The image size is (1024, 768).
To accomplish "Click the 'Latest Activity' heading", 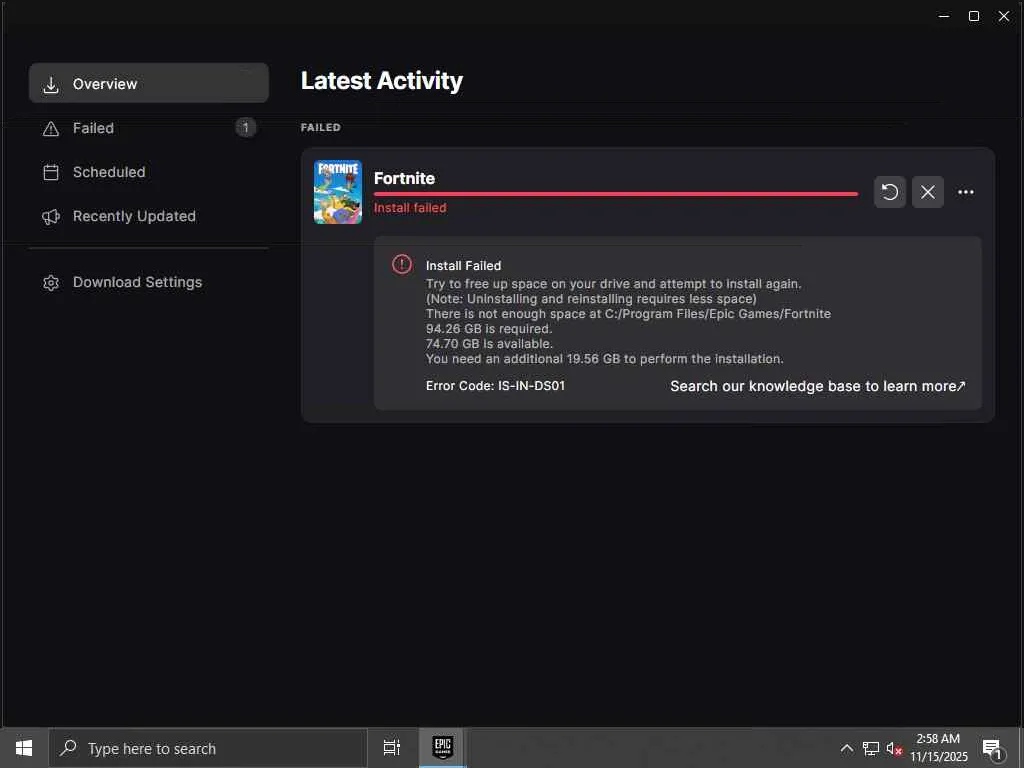I will pyautogui.click(x=381, y=81).
